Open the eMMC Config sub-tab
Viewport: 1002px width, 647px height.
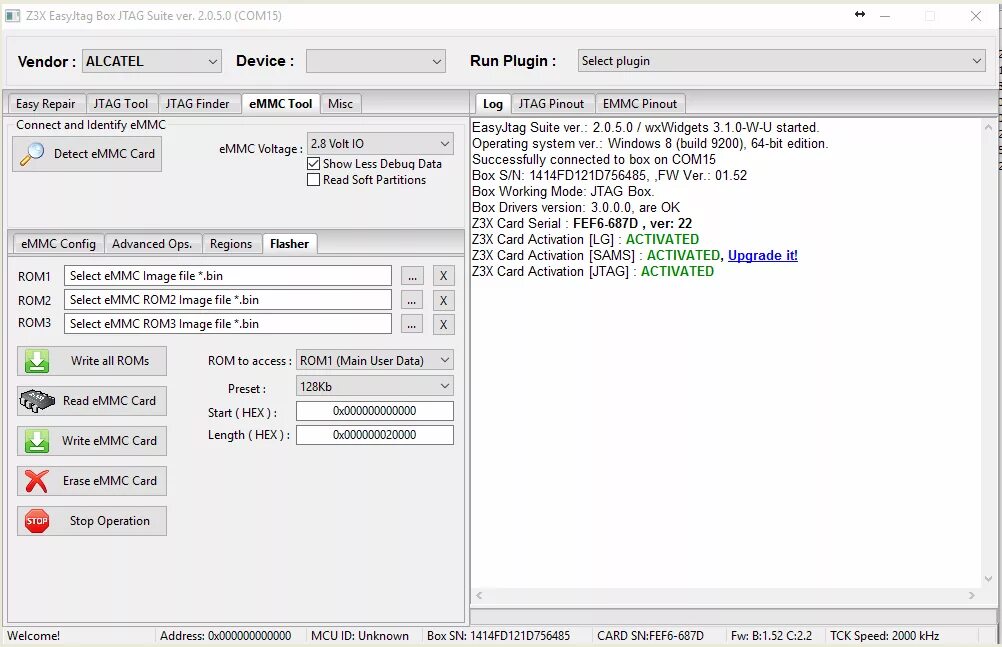point(58,244)
